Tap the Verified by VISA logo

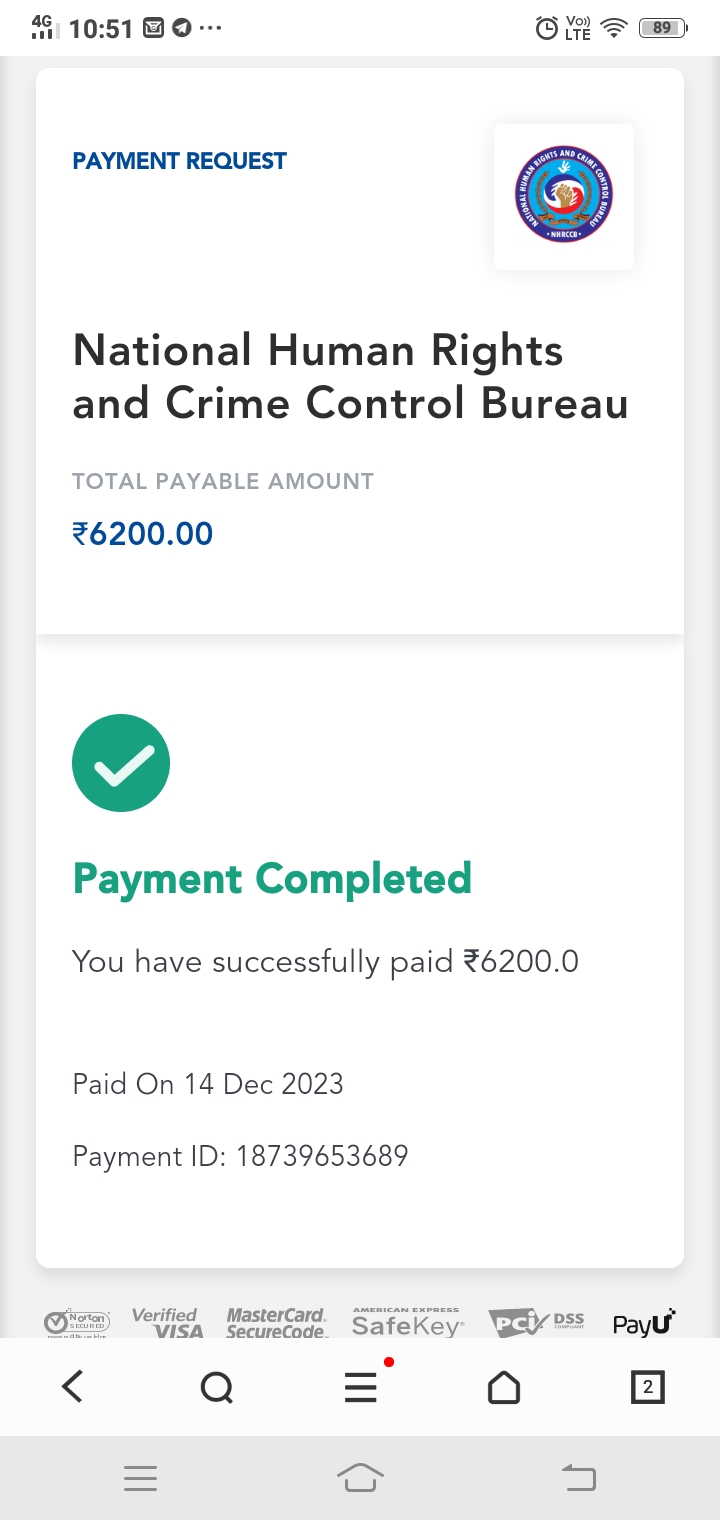[167, 1323]
